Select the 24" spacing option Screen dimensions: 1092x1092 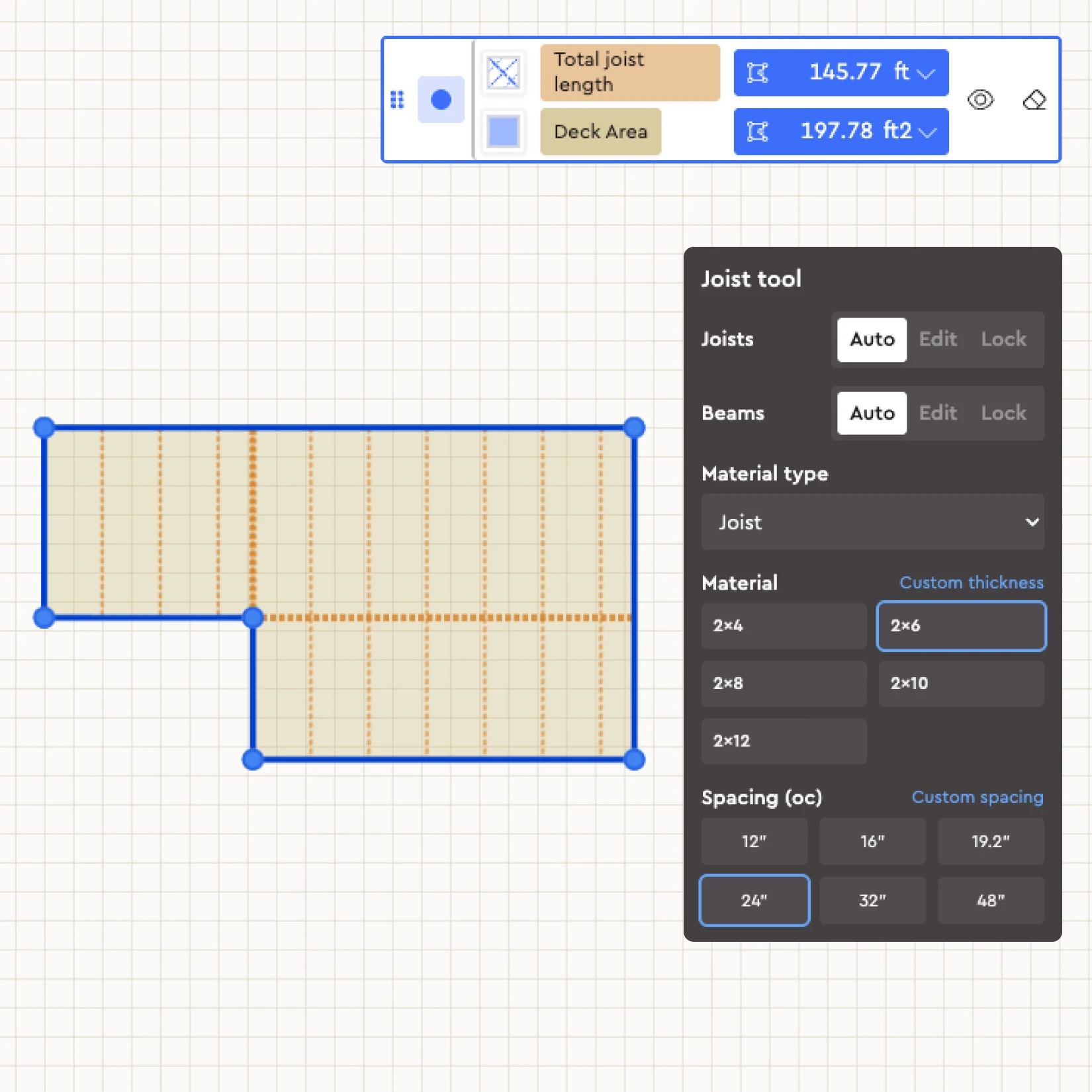pos(754,900)
